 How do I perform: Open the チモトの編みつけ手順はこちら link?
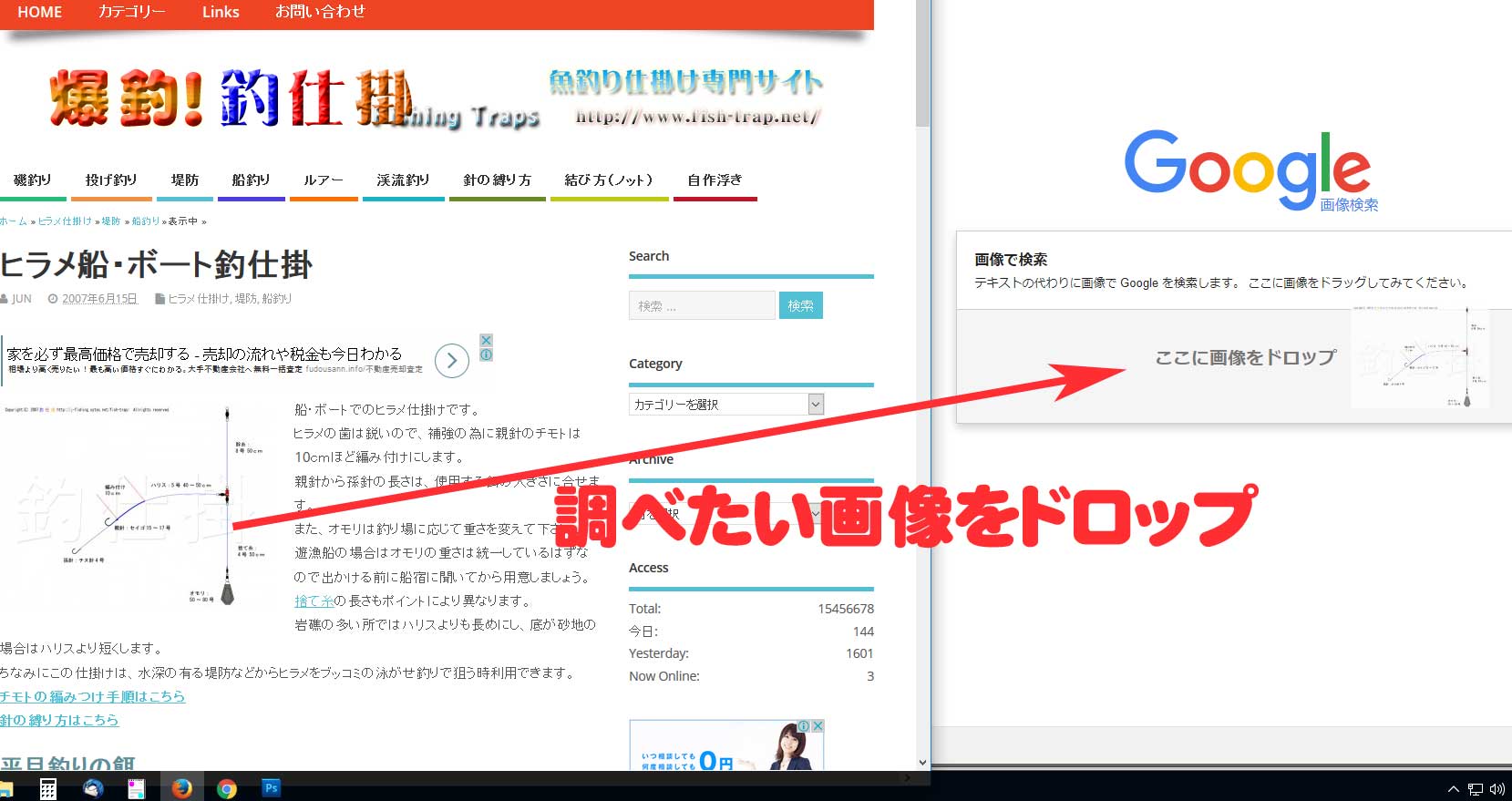tap(92, 696)
